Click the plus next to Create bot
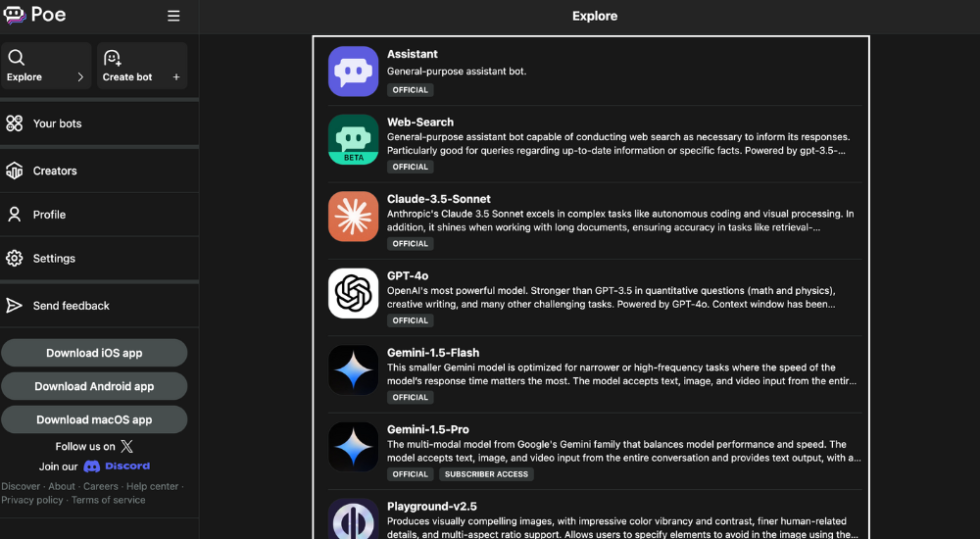 pos(176,77)
